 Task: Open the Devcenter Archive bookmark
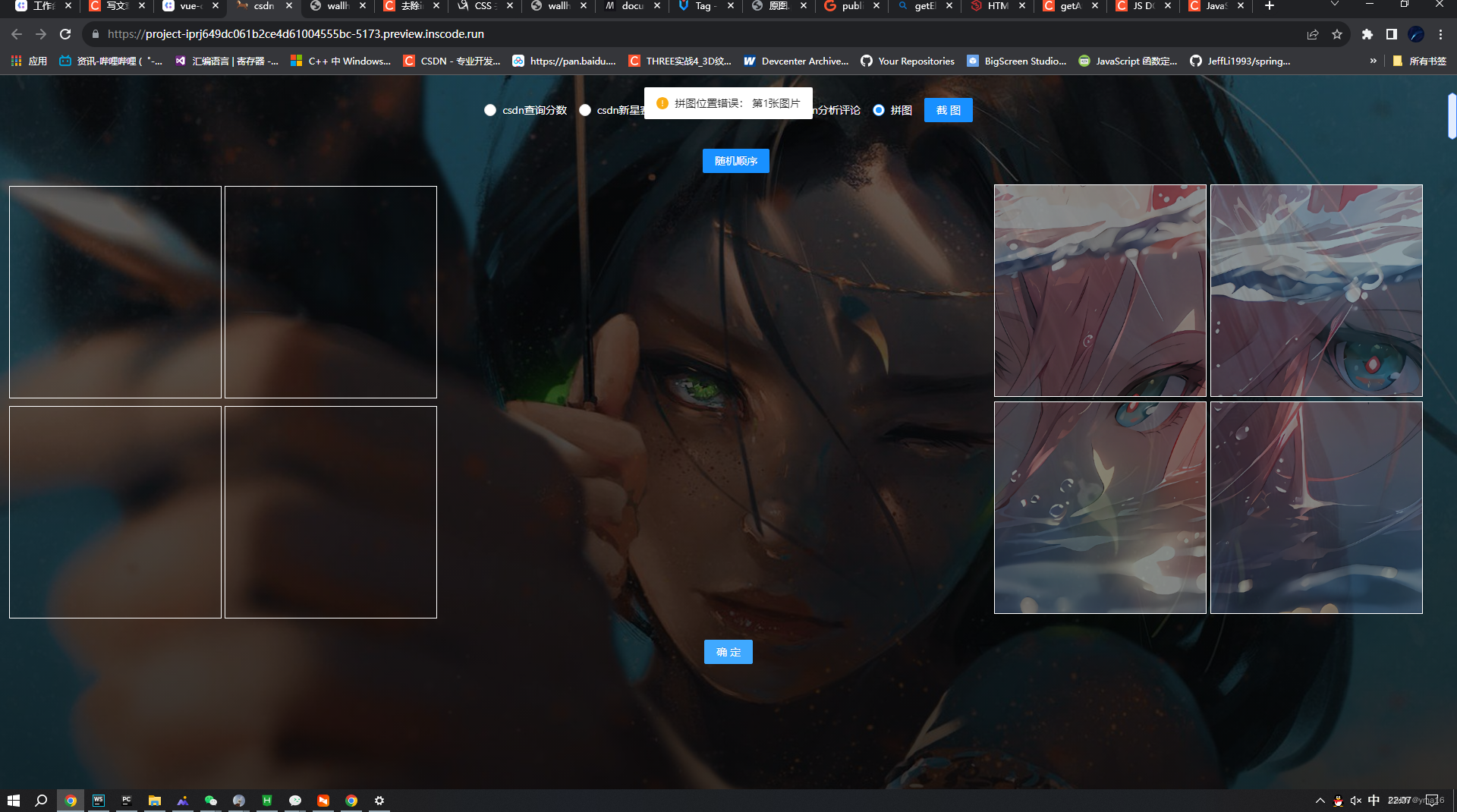click(x=796, y=61)
